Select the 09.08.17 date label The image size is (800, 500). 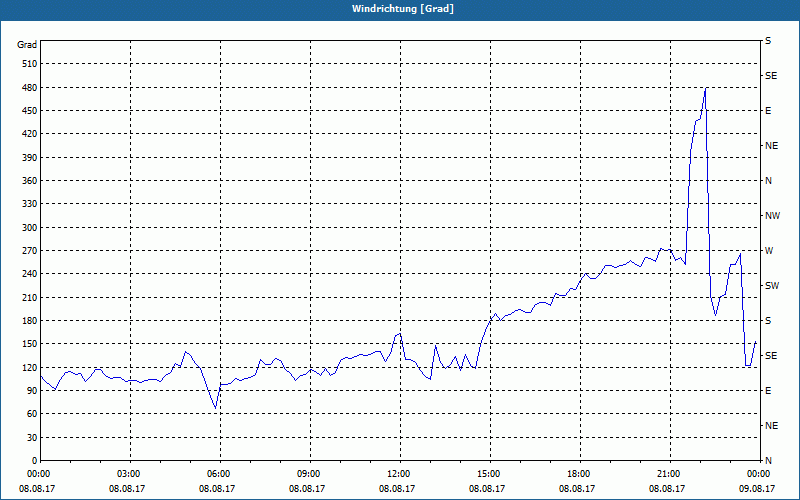[x=757, y=489]
